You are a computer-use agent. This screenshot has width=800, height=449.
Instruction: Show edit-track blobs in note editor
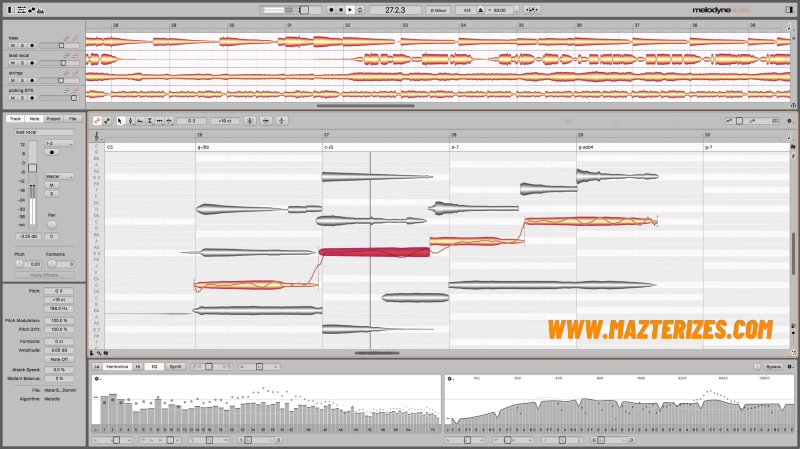97,121
